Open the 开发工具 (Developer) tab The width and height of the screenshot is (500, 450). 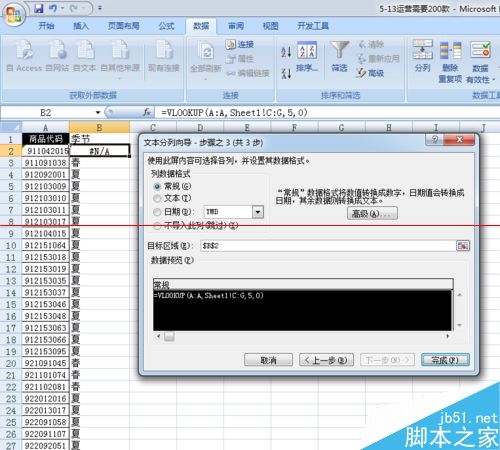313,26
